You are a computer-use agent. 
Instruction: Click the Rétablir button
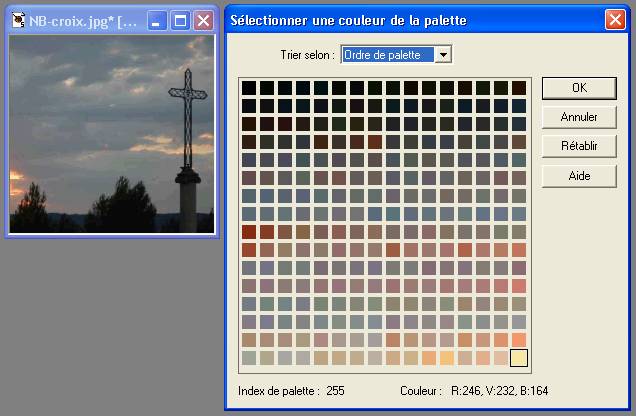(x=579, y=146)
